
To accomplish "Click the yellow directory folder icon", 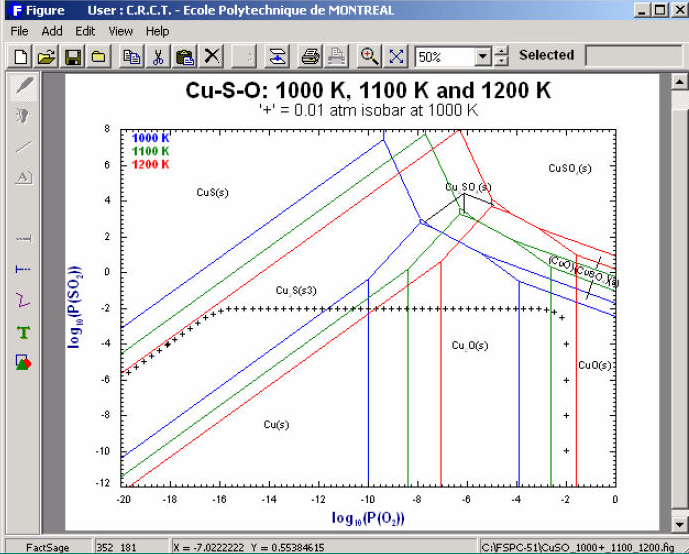I will coord(98,57).
